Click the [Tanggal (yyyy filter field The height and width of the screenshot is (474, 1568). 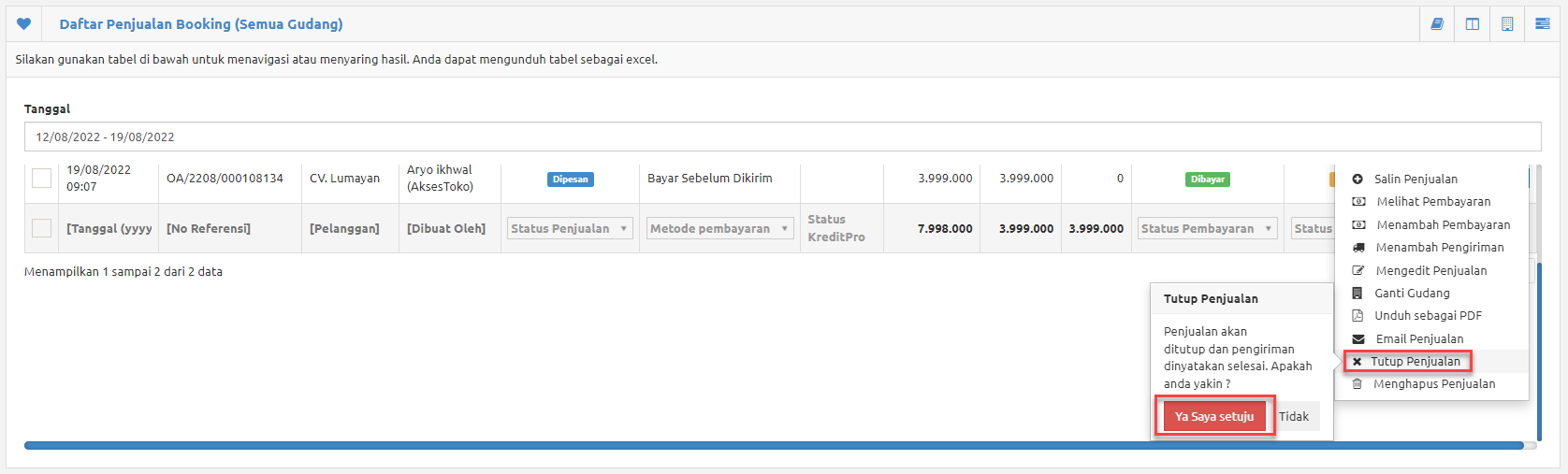tap(109, 228)
